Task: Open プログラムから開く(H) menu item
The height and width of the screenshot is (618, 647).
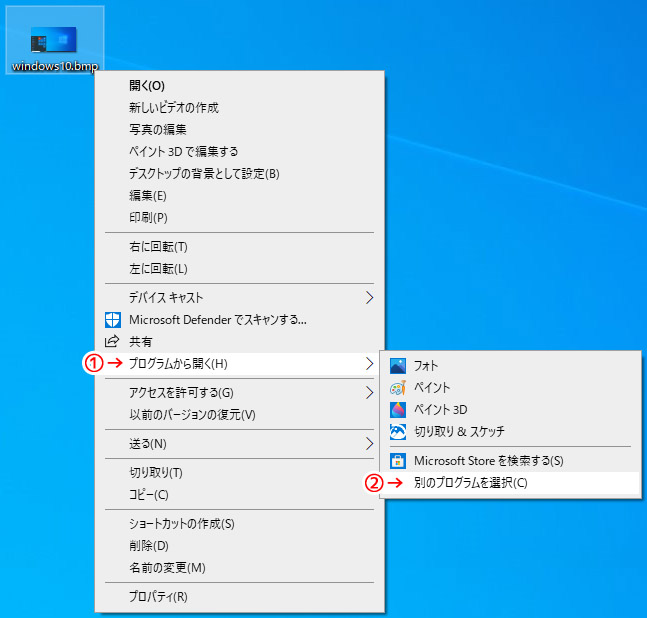Action: [x=239, y=363]
